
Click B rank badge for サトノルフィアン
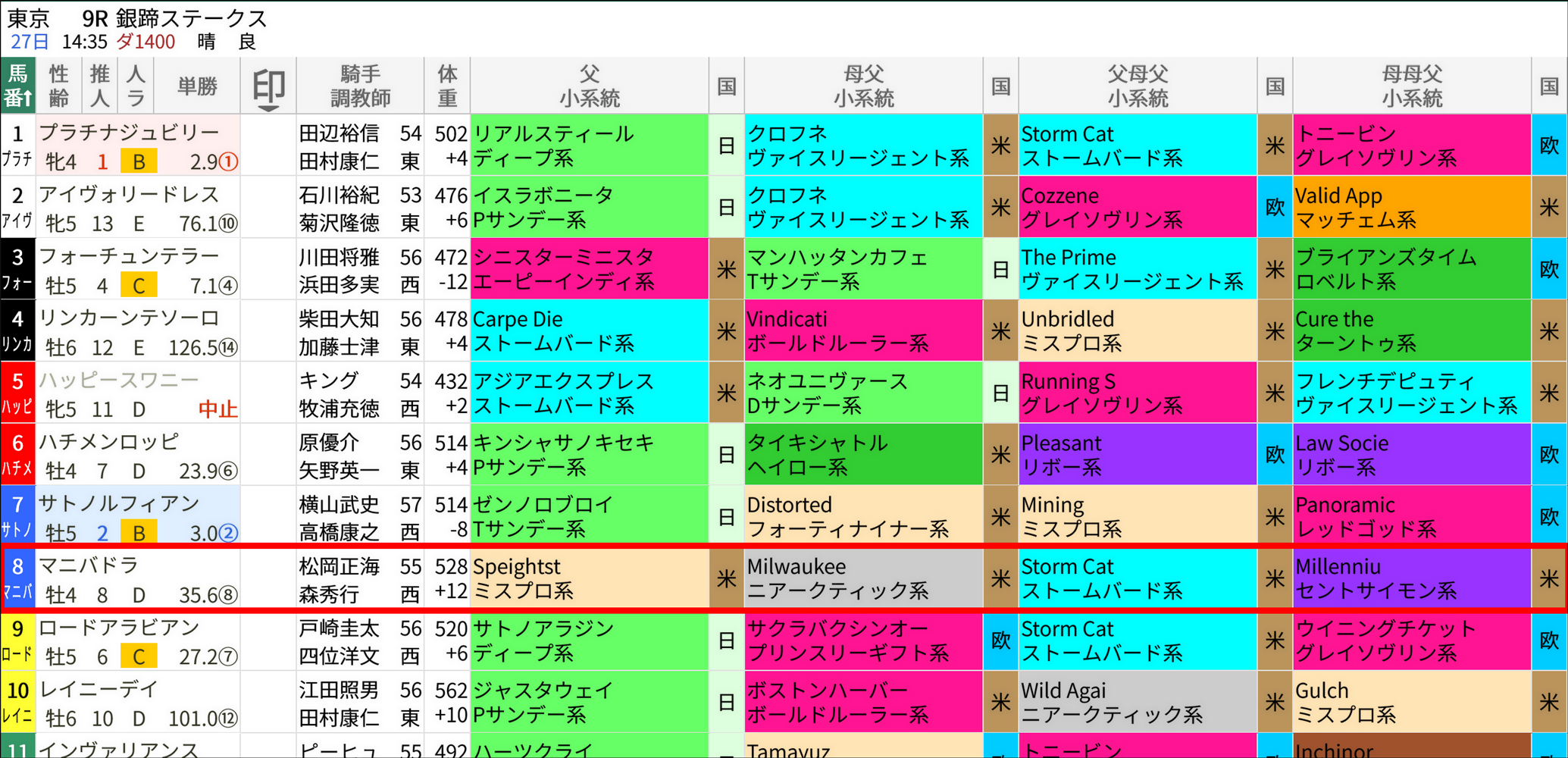coord(139,532)
